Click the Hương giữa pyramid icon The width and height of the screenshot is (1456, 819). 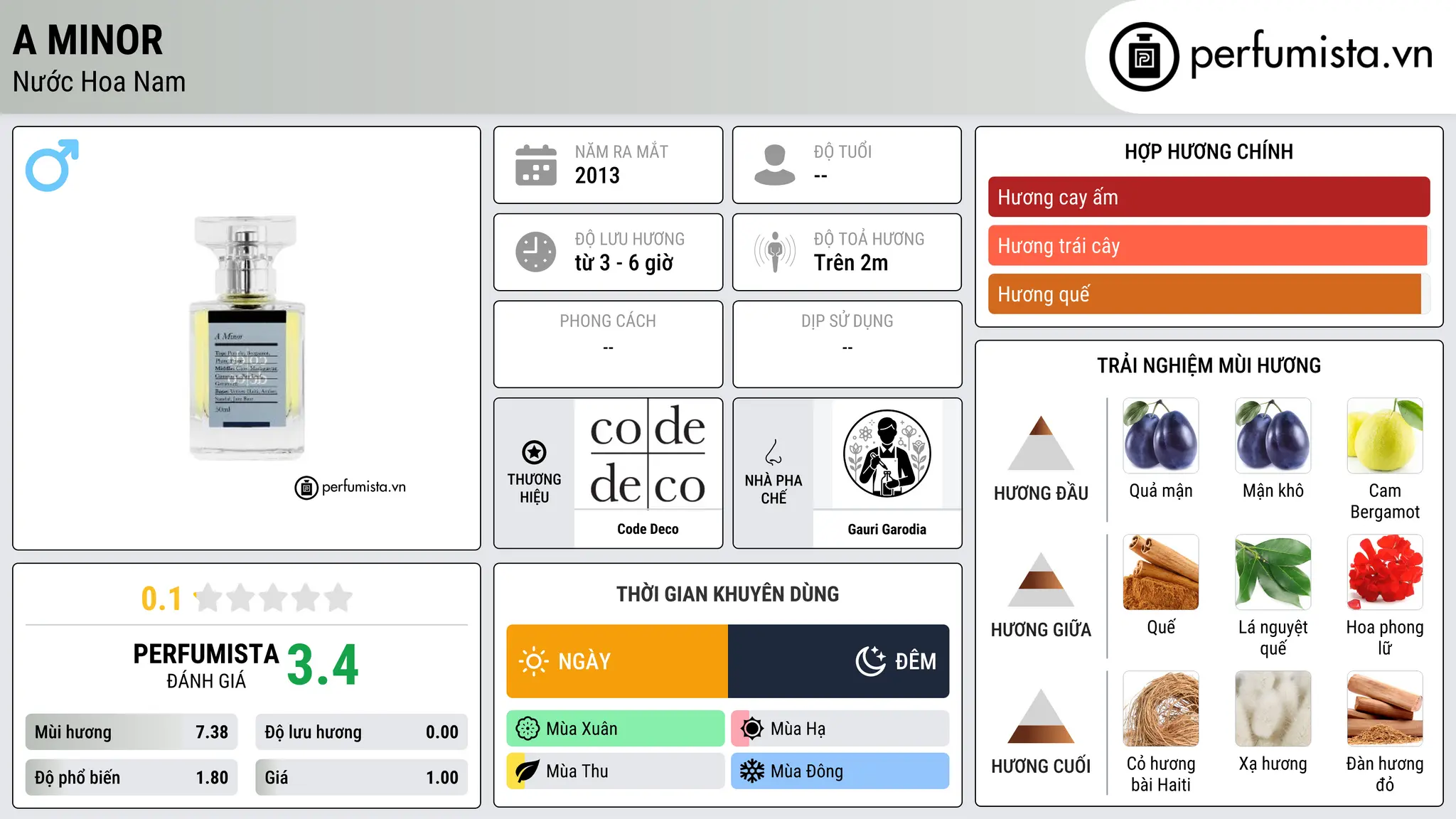click(x=1041, y=579)
